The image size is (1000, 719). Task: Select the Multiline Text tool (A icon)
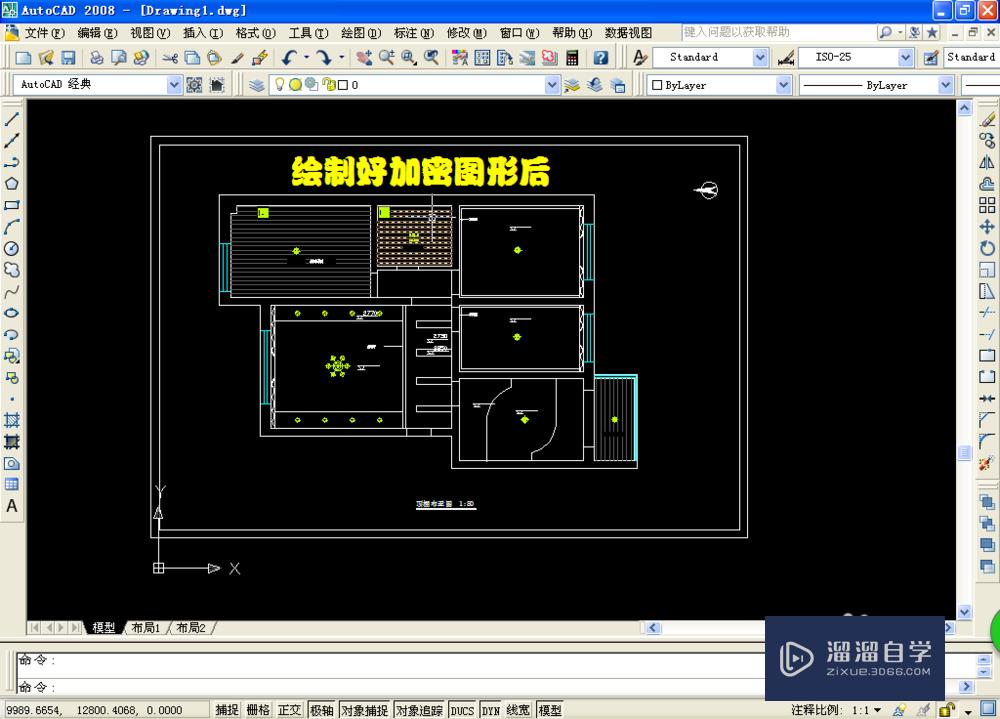[12, 506]
